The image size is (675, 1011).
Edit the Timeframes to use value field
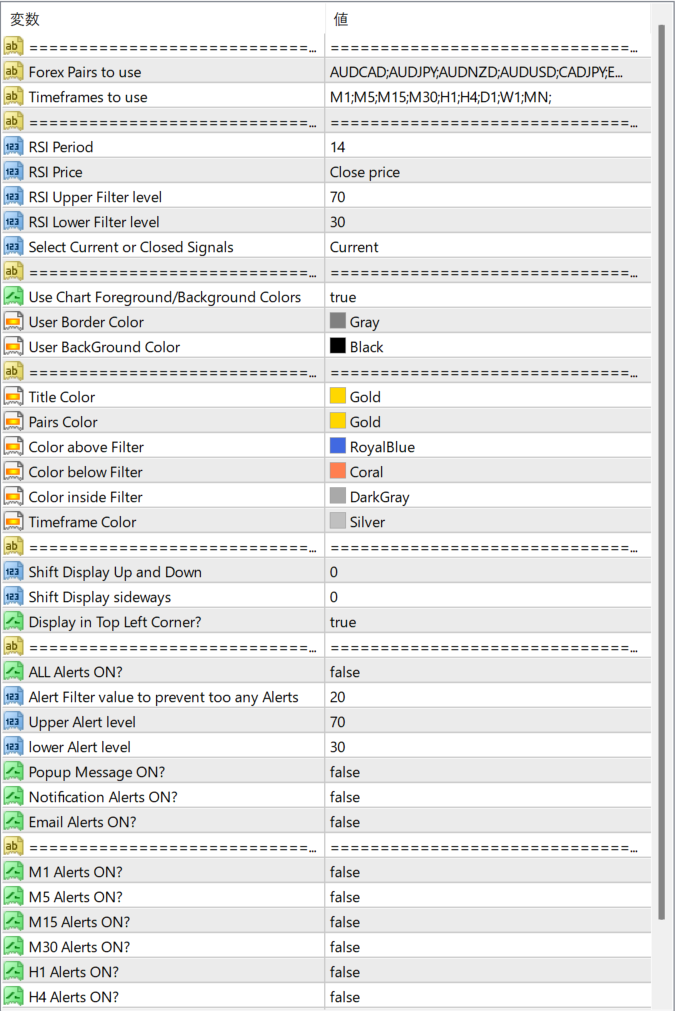(x=488, y=97)
